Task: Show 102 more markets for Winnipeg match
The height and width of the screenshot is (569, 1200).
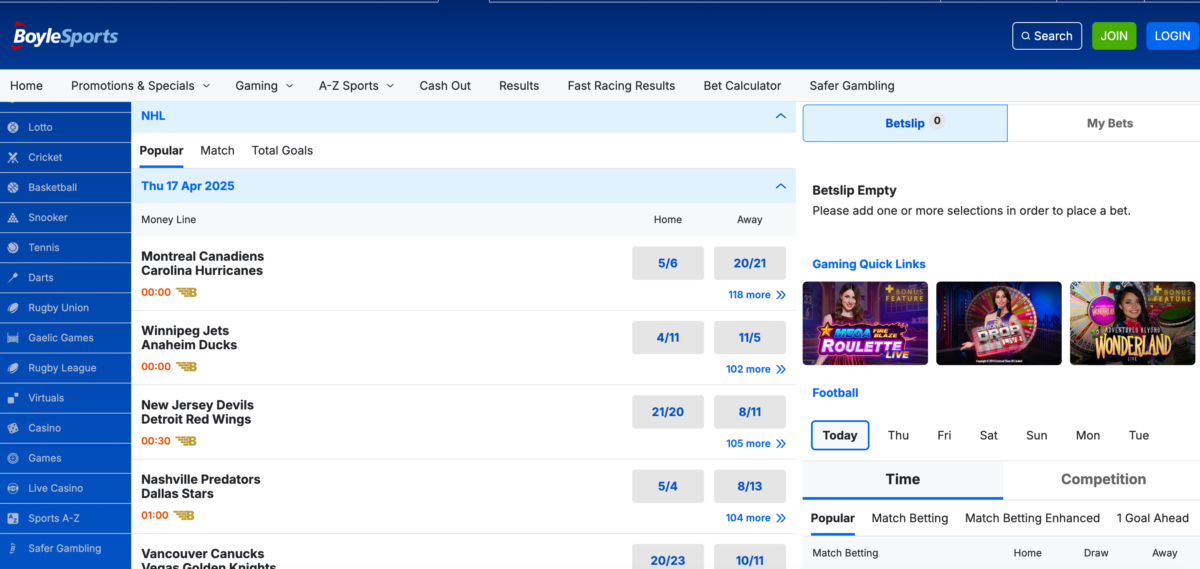Action: coord(756,369)
